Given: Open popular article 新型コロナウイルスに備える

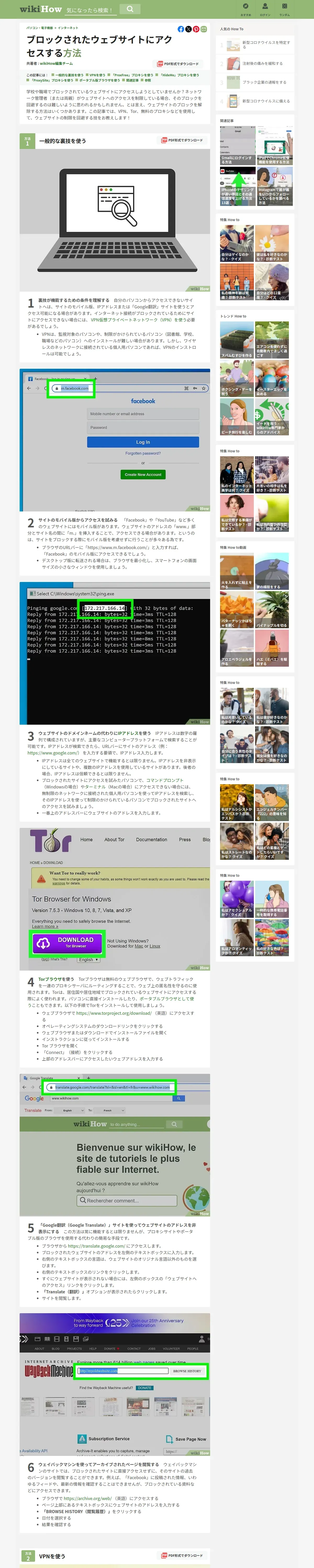Looking at the screenshot, I should (255, 101).
